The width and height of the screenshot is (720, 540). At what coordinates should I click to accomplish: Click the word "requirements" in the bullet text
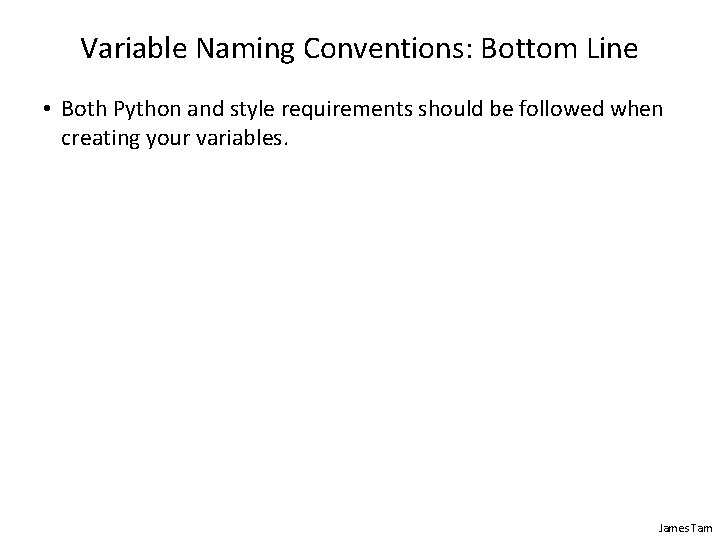347,111
